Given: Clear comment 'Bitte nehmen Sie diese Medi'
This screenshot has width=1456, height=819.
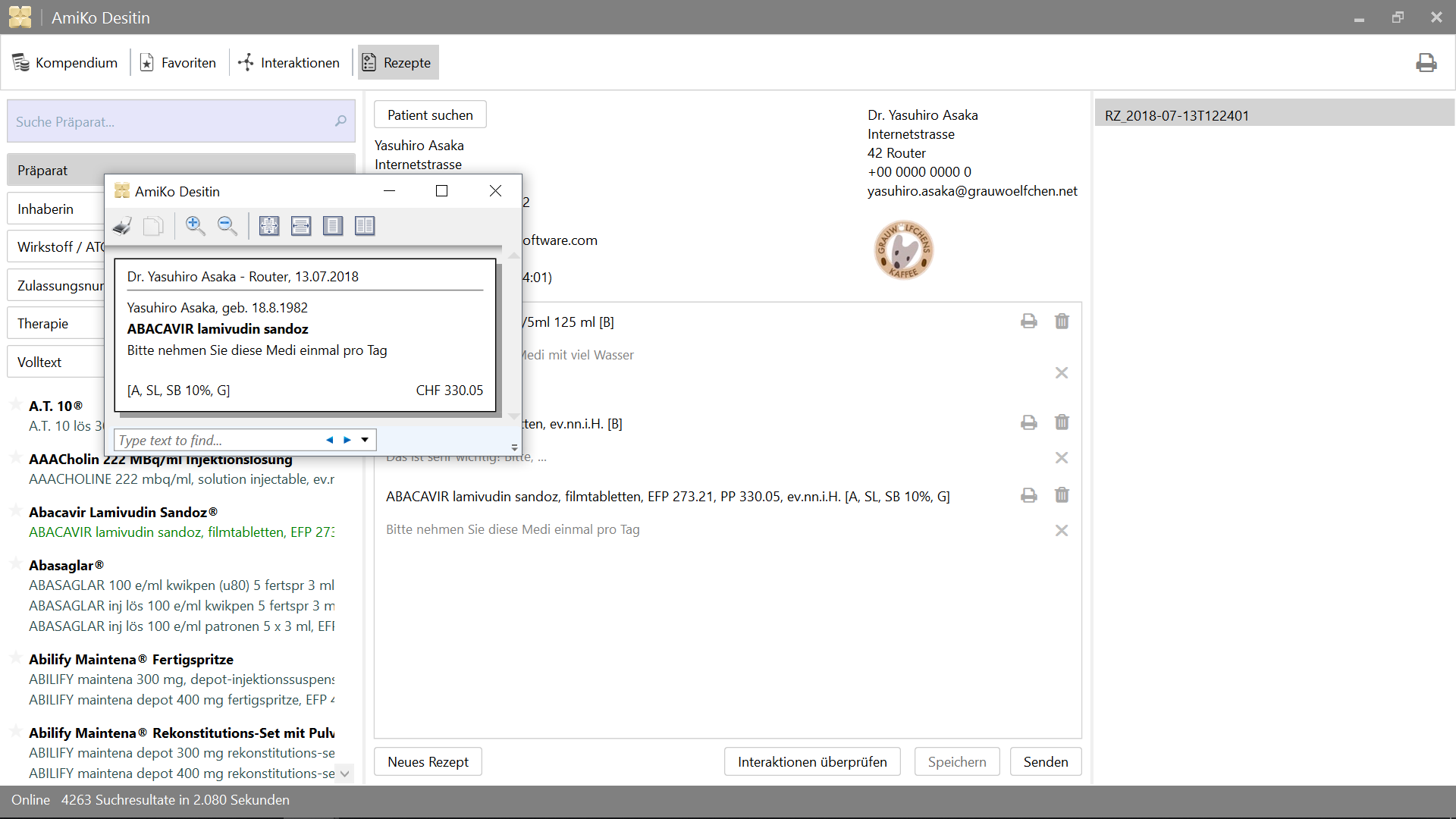Looking at the screenshot, I should 1062,531.
